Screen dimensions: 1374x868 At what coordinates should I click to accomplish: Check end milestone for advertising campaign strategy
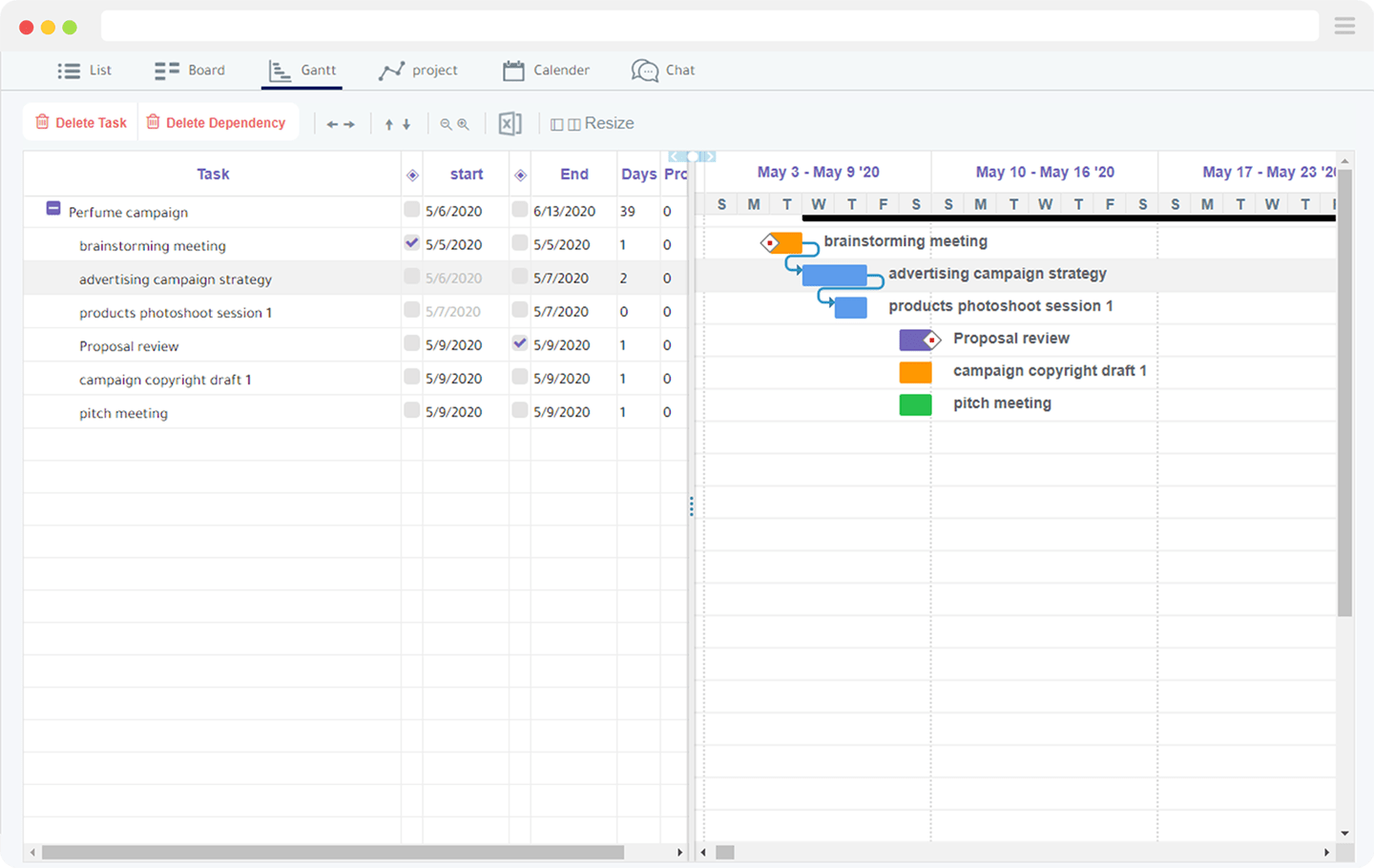tap(520, 277)
